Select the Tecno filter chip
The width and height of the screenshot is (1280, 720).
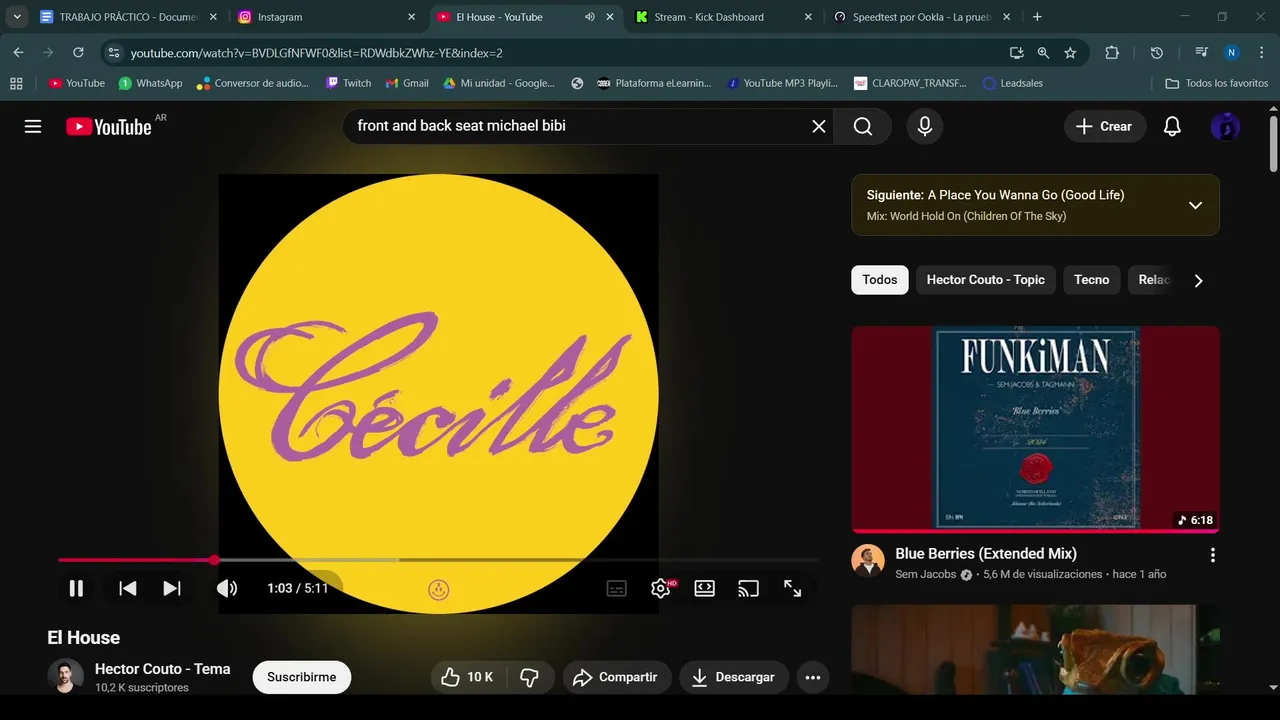click(1091, 280)
